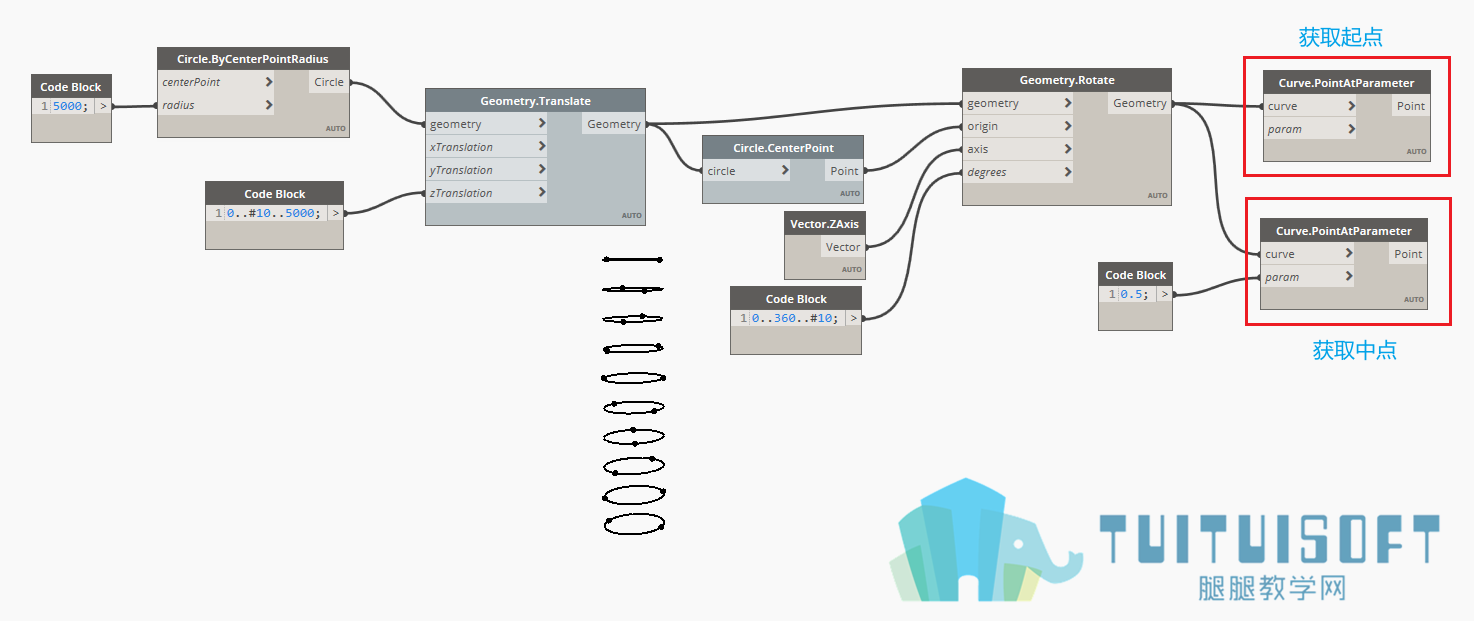Click the 0..360..#10; code field
Screen dimensions: 1474x621
[797, 318]
